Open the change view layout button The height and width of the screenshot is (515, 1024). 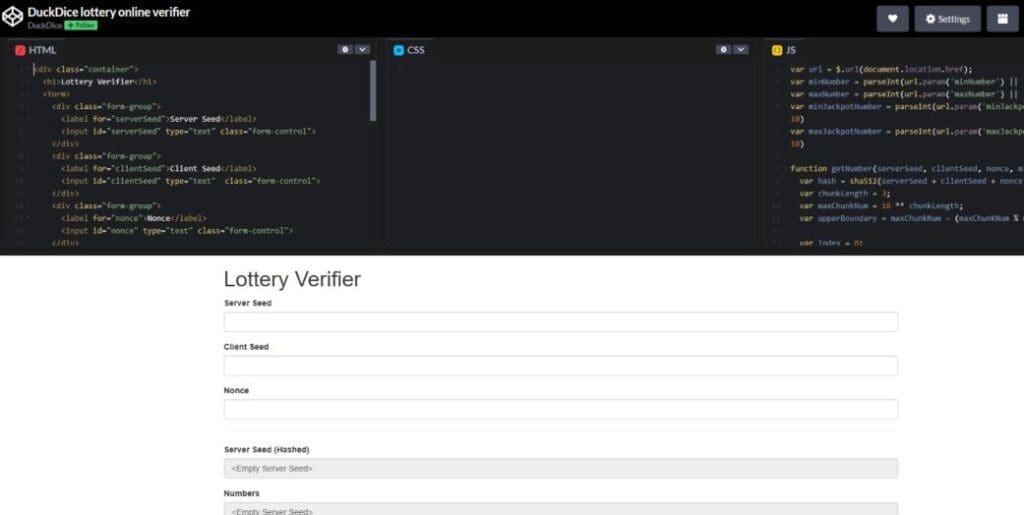pos(1002,19)
